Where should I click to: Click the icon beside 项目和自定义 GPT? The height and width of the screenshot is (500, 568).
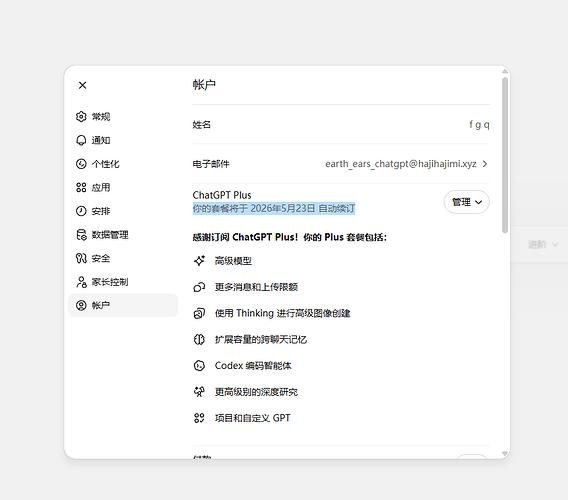click(x=199, y=418)
